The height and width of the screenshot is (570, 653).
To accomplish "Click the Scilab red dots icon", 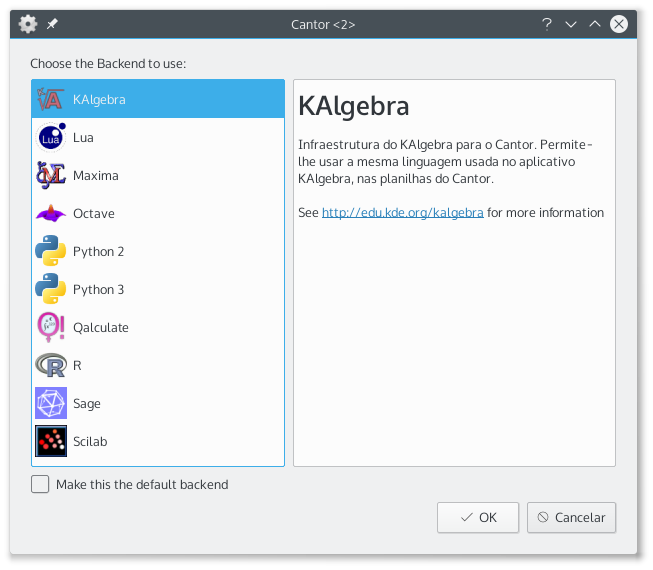I will point(50,441).
